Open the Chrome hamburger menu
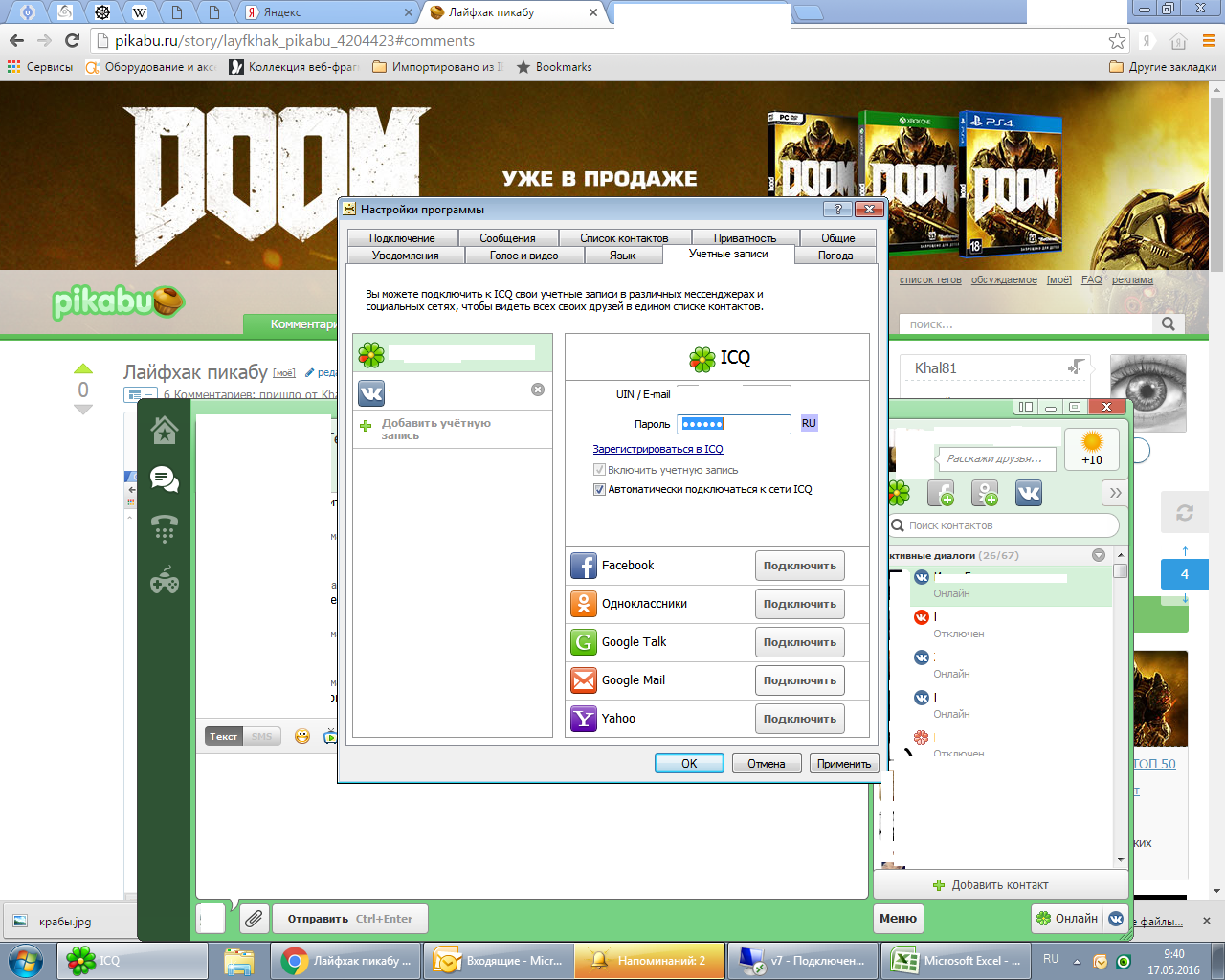The image size is (1225, 980). point(1209,40)
